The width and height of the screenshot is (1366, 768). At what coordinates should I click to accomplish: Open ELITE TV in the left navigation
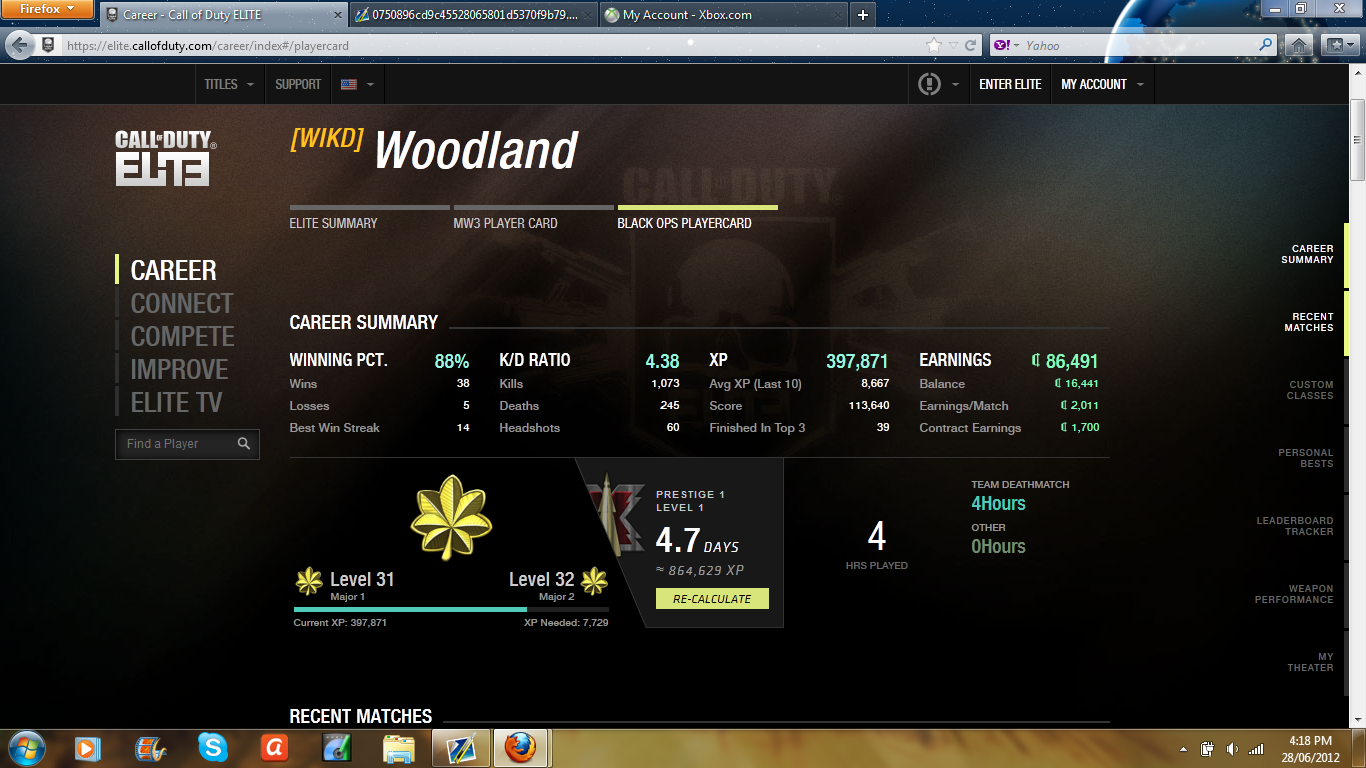pos(177,402)
